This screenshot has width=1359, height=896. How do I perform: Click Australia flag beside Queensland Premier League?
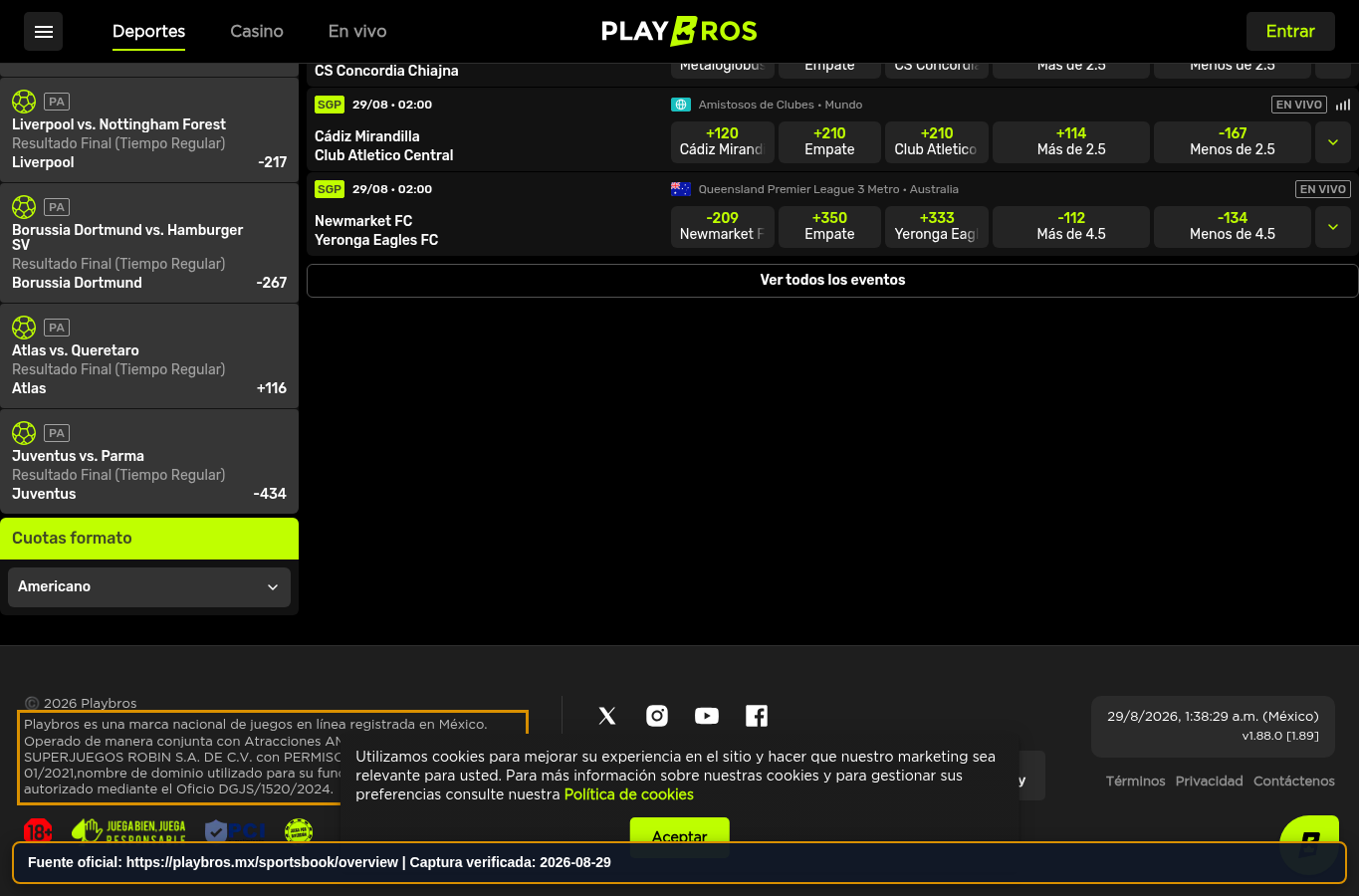[681, 189]
